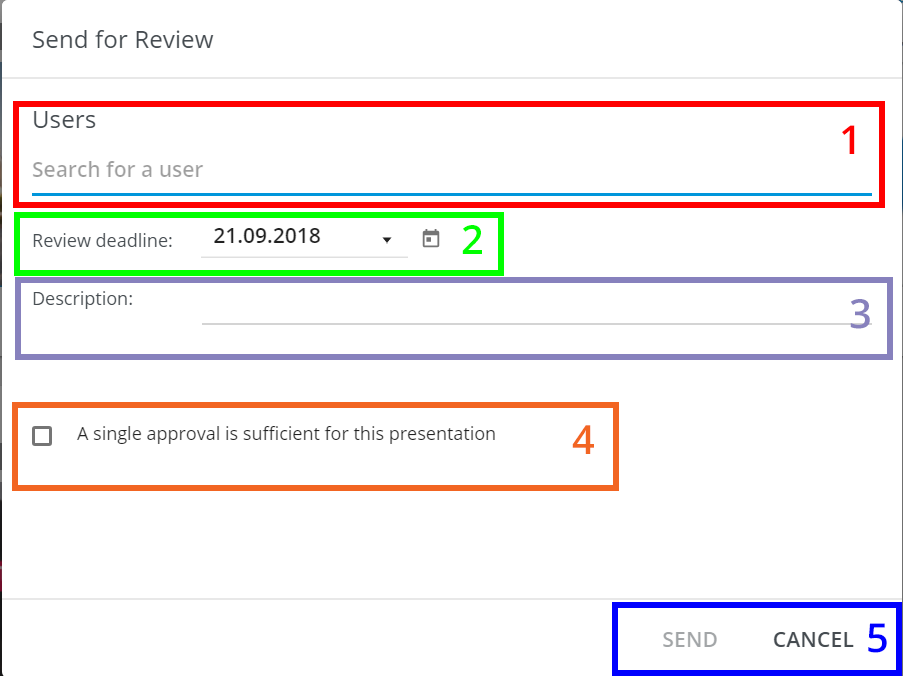903x676 pixels.
Task: Click the 'A single approval is sufficient' label
Action: tap(286, 434)
